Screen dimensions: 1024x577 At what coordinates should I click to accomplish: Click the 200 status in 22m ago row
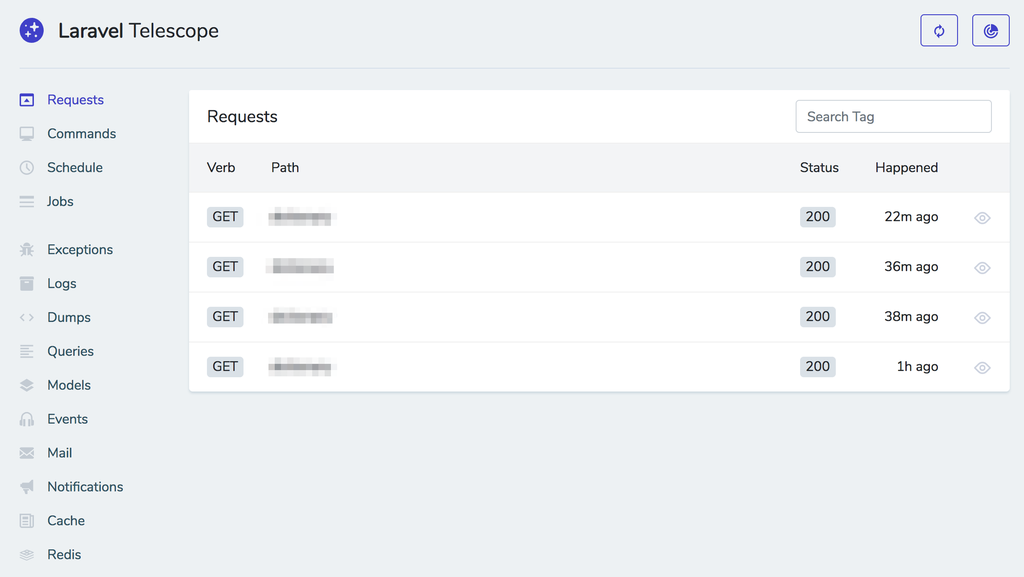818,217
